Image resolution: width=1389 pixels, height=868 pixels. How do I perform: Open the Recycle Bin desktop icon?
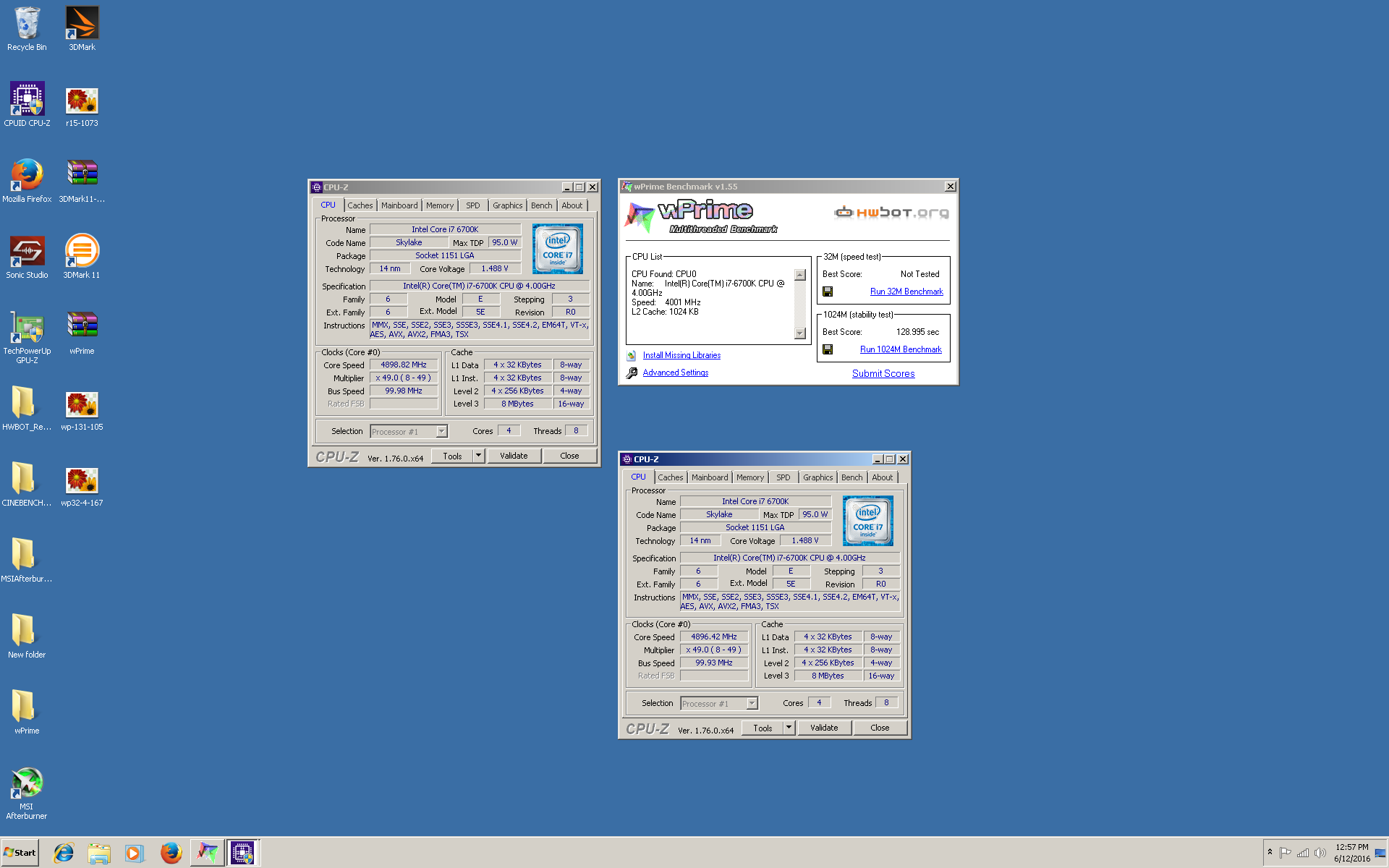click(27, 29)
